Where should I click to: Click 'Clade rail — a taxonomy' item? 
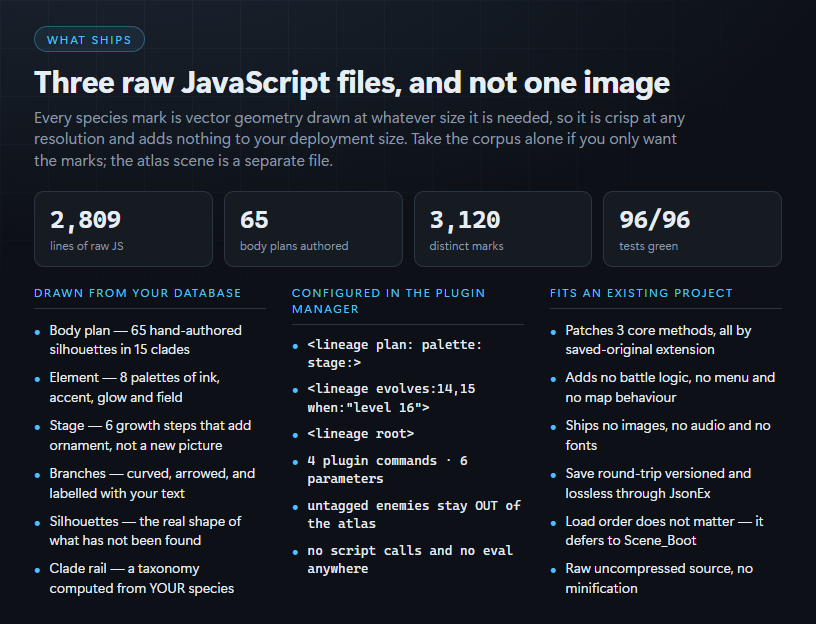pyautogui.click(x=142, y=578)
